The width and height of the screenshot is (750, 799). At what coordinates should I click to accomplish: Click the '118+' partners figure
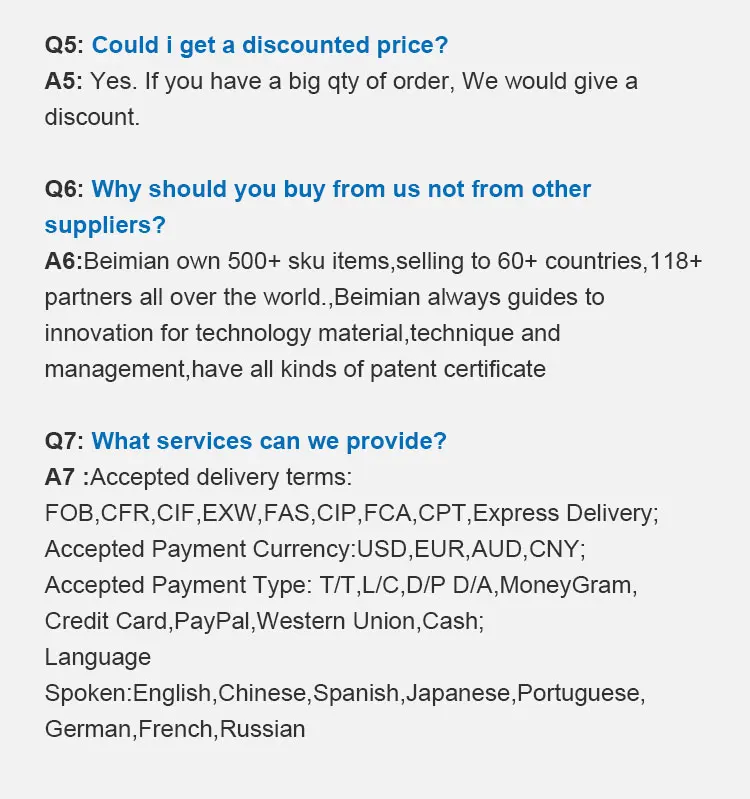coord(676,261)
